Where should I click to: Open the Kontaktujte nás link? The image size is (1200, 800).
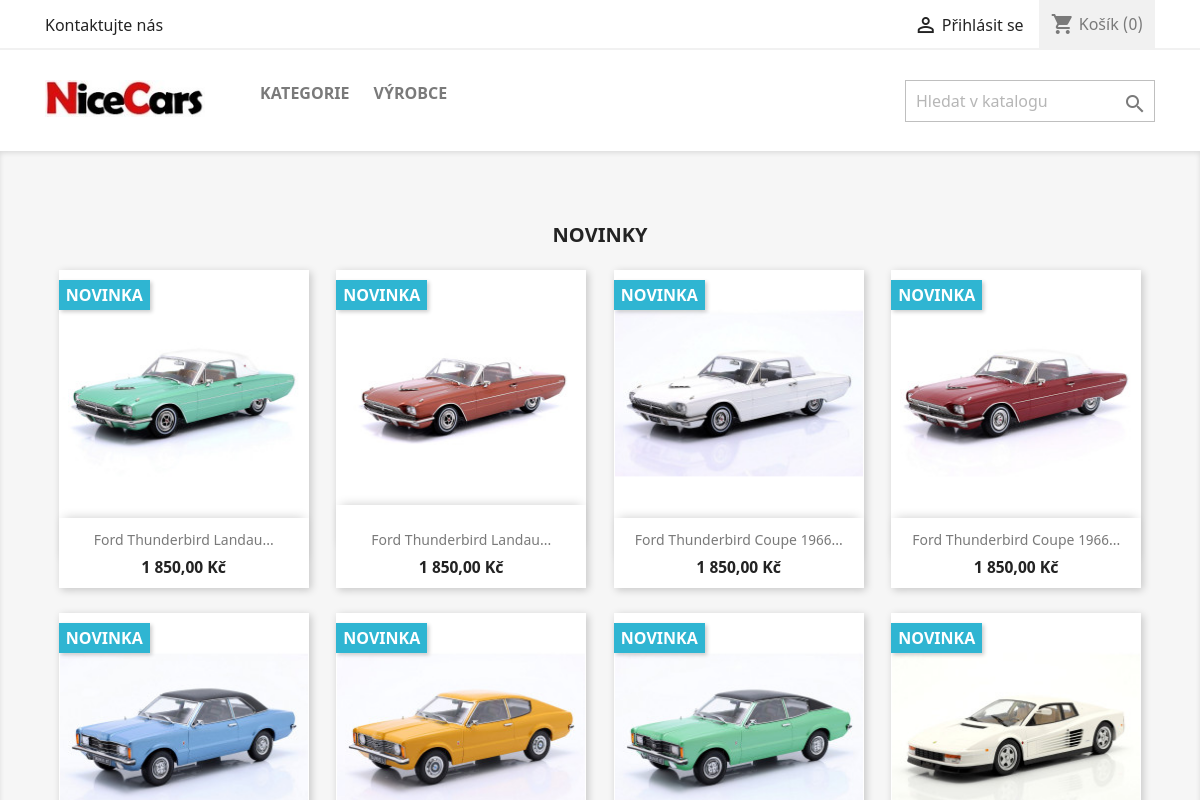click(x=104, y=25)
